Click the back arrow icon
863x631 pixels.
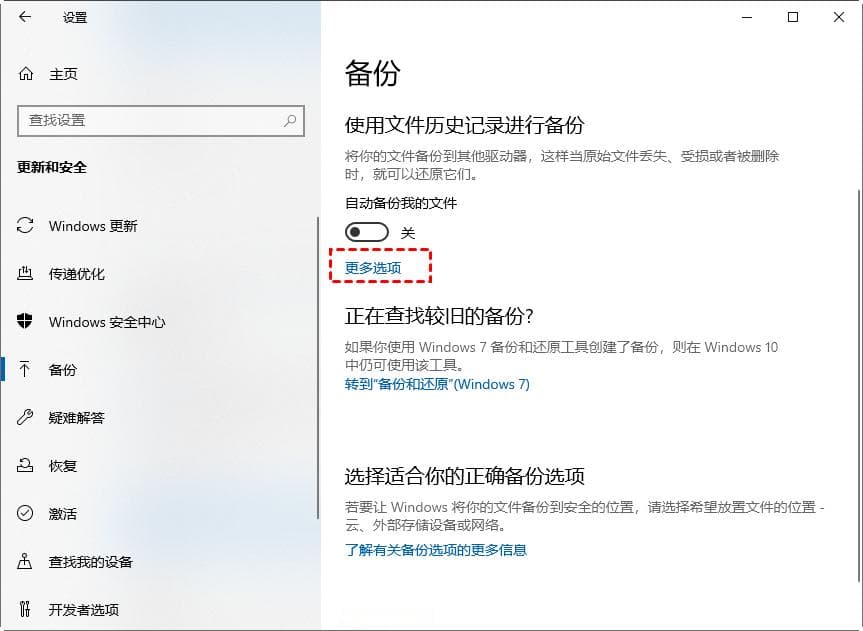(25, 17)
